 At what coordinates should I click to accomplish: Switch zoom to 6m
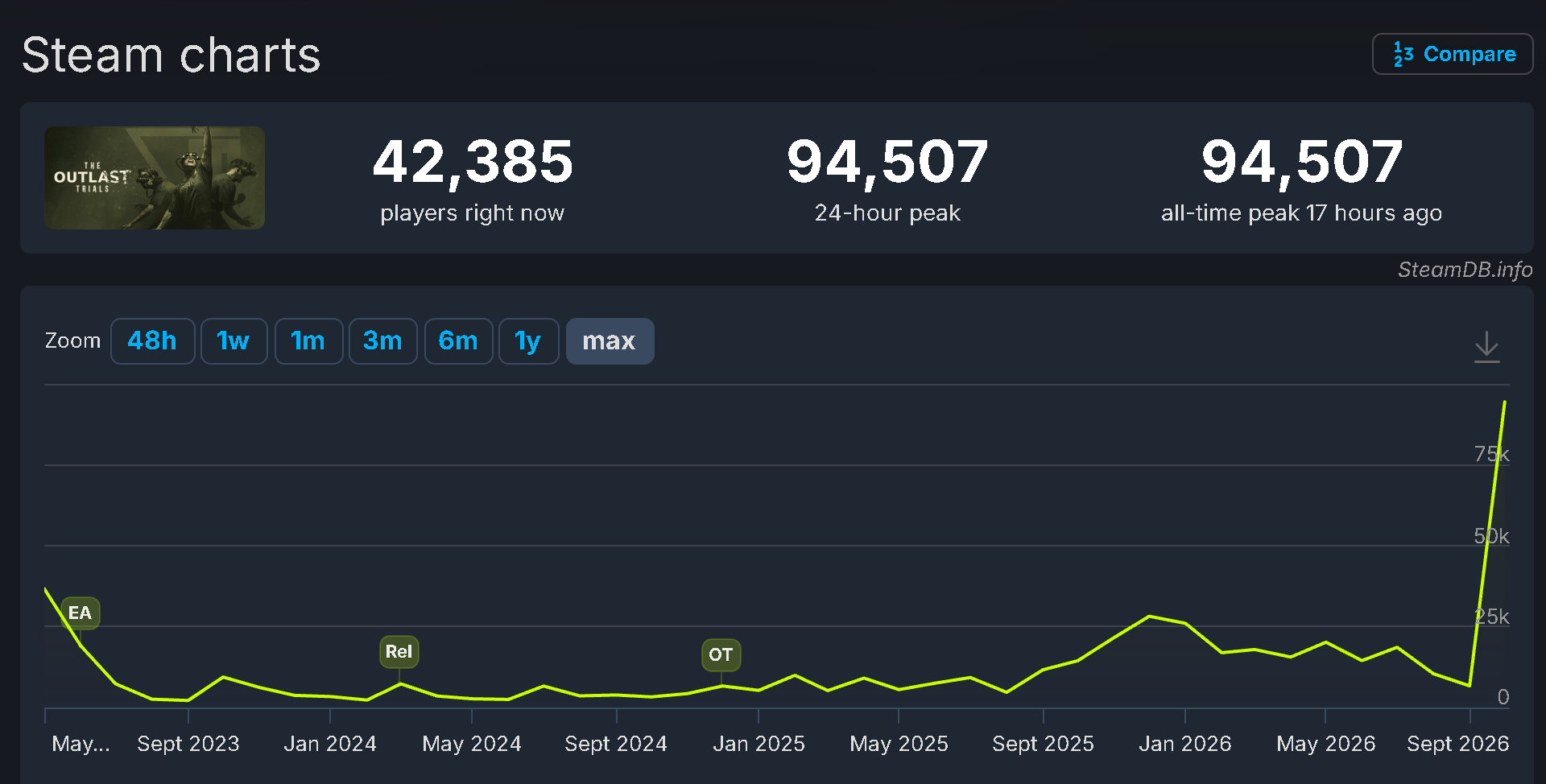tap(458, 341)
